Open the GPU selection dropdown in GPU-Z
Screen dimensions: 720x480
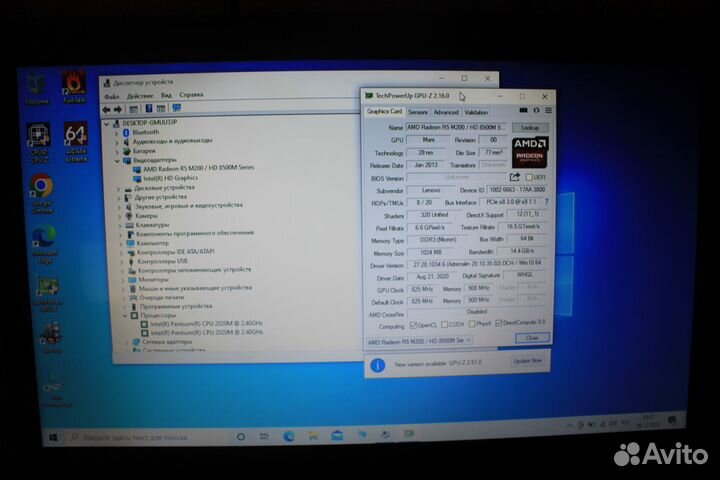(419, 341)
